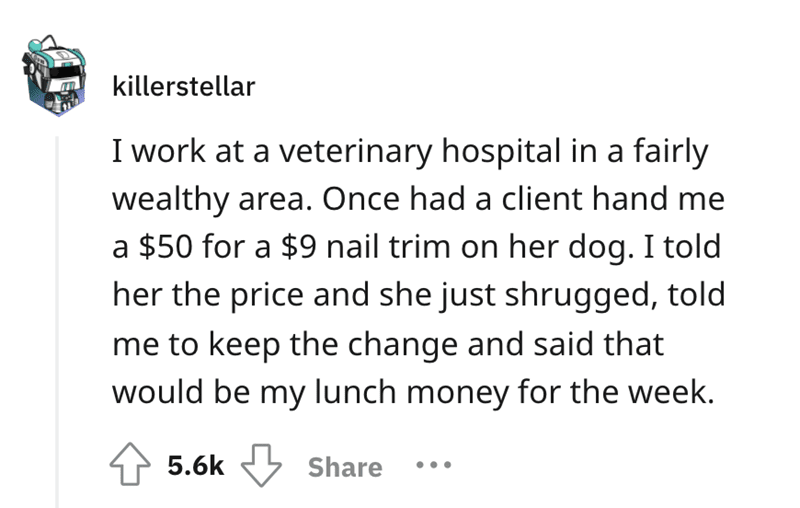This screenshot has height=508, width=800.
Task: Click the line starting 'would be my lunch money'
Action: [410, 391]
